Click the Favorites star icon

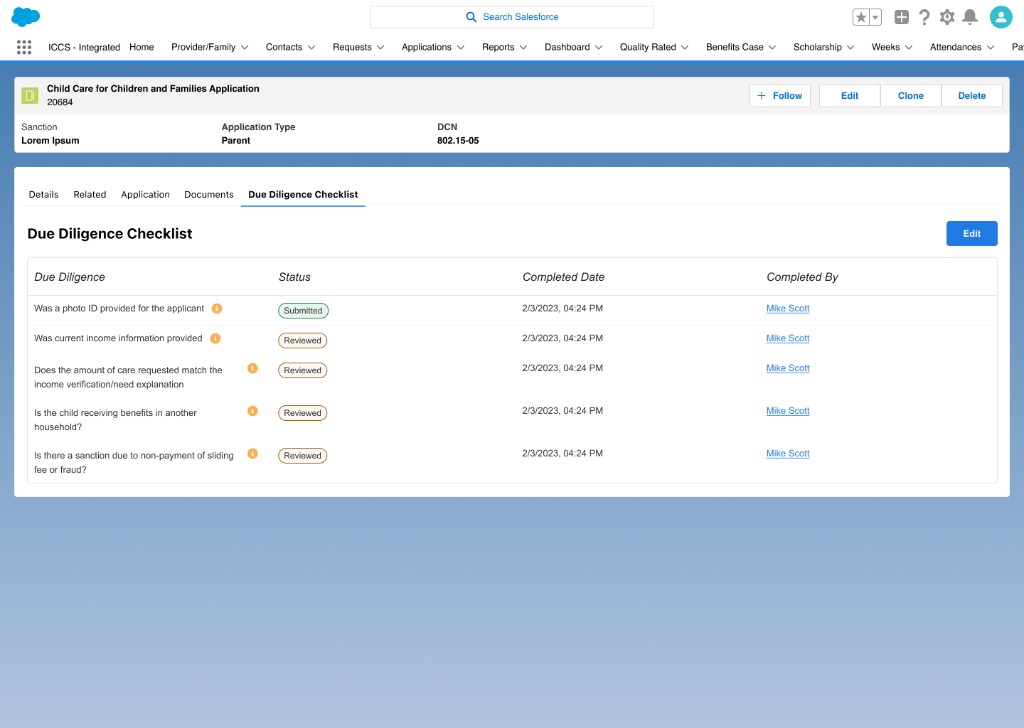(x=861, y=18)
